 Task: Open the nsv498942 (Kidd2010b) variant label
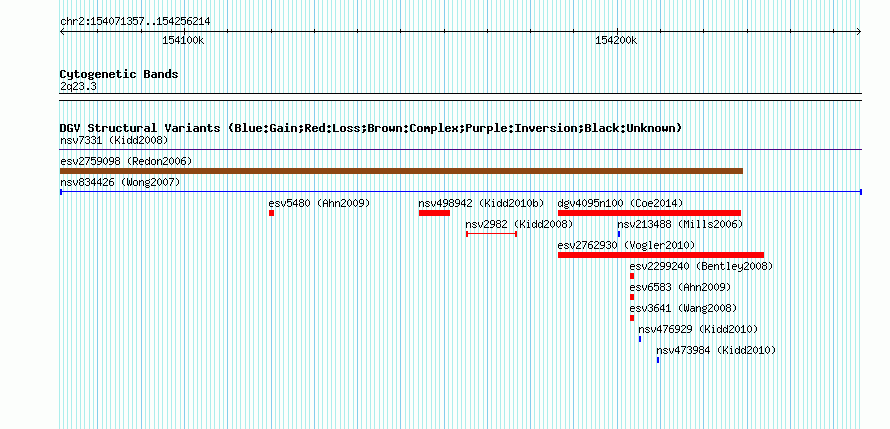481,203
